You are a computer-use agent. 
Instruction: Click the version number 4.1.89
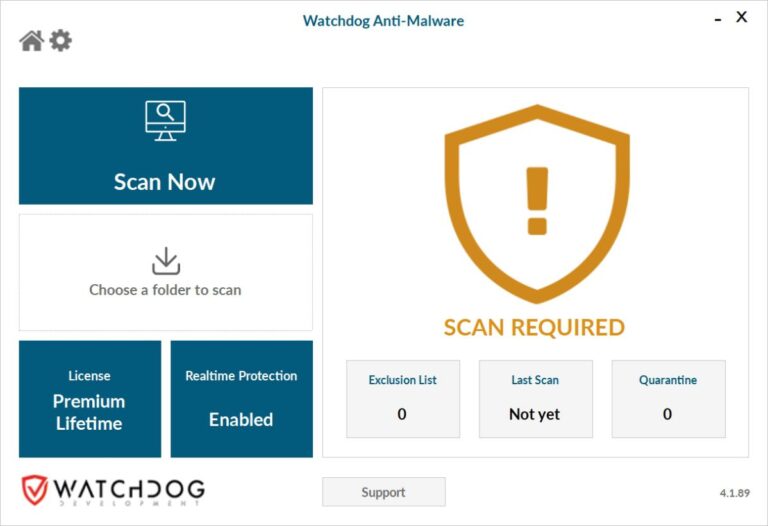click(x=735, y=493)
